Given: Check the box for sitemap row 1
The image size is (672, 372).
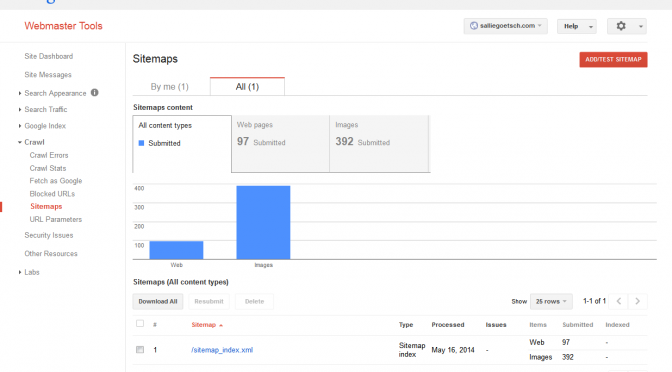Looking at the screenshot, I should (x=140, y=350).
